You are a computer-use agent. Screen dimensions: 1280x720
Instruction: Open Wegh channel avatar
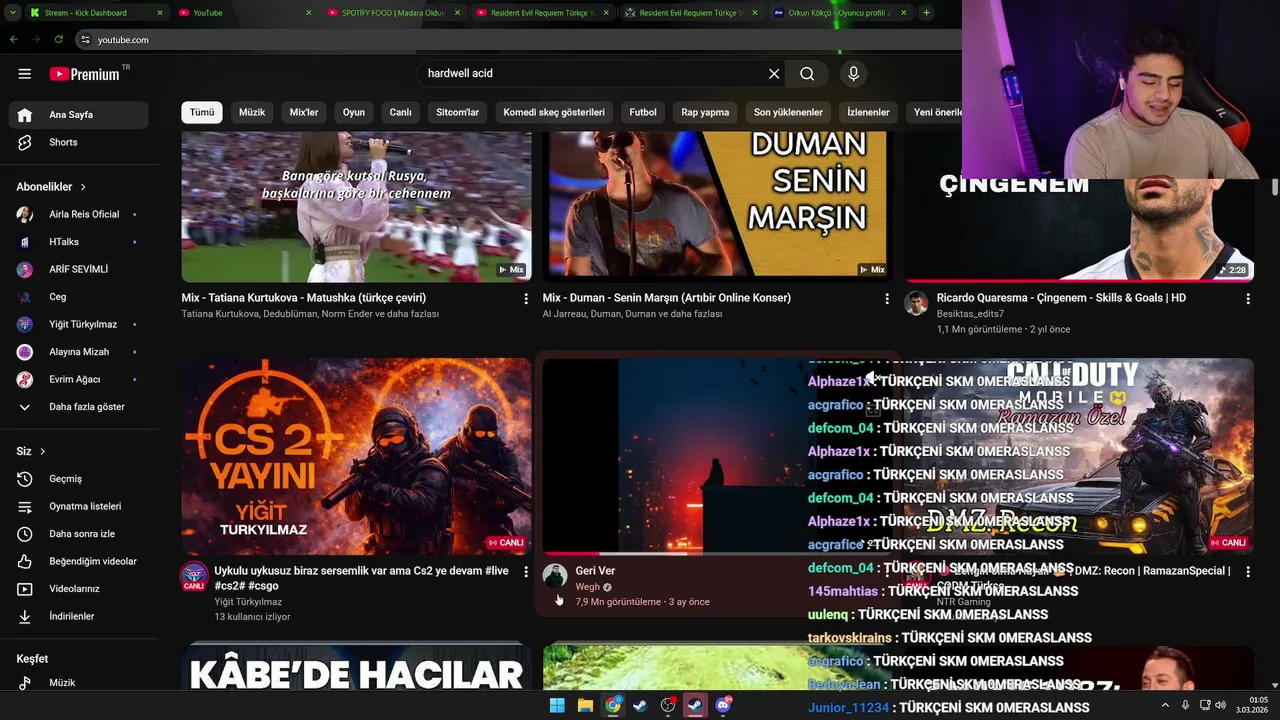[x=555, y=576]
